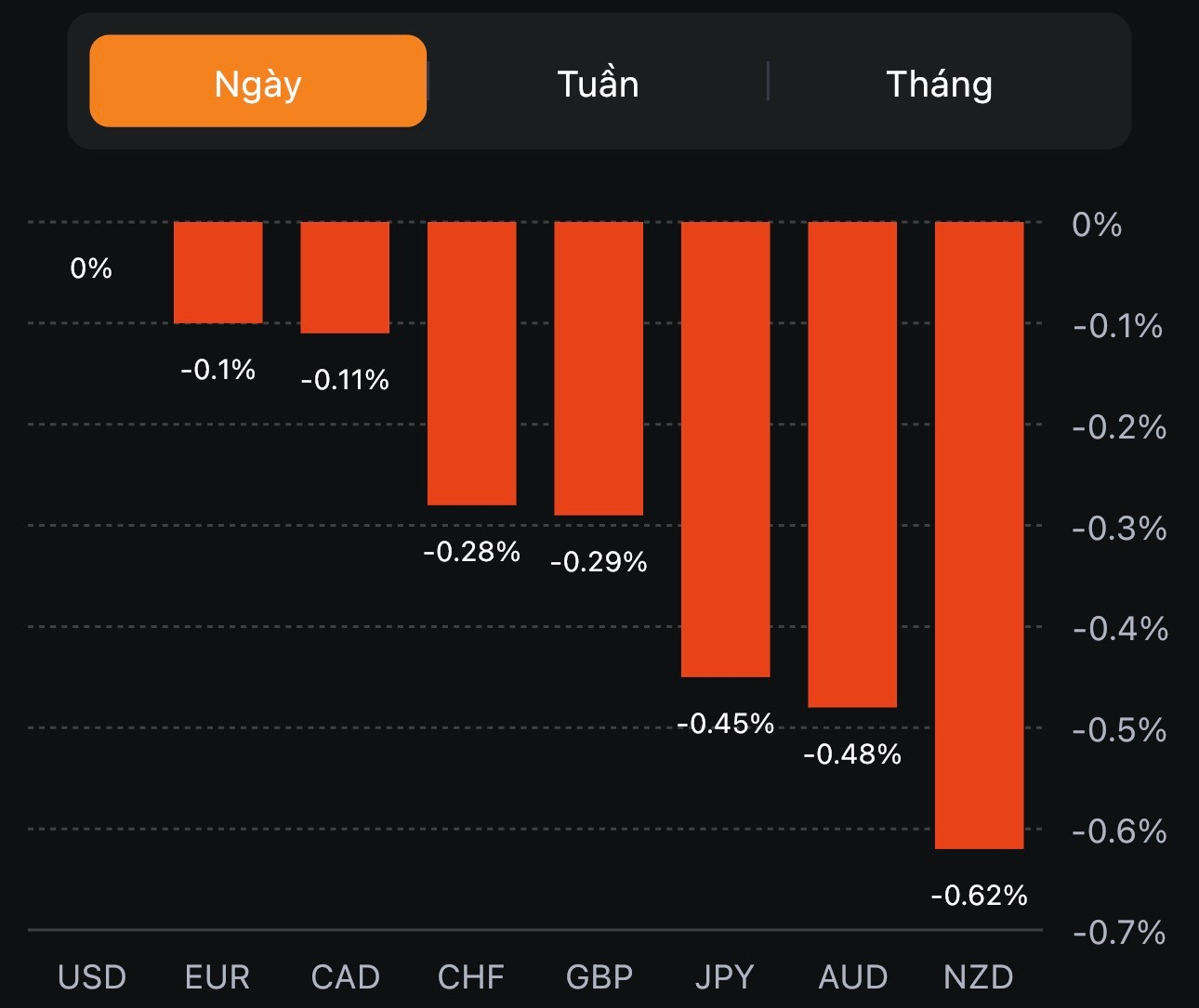
Task: Click the -0.29% value label
Action: tap(599, 562)
